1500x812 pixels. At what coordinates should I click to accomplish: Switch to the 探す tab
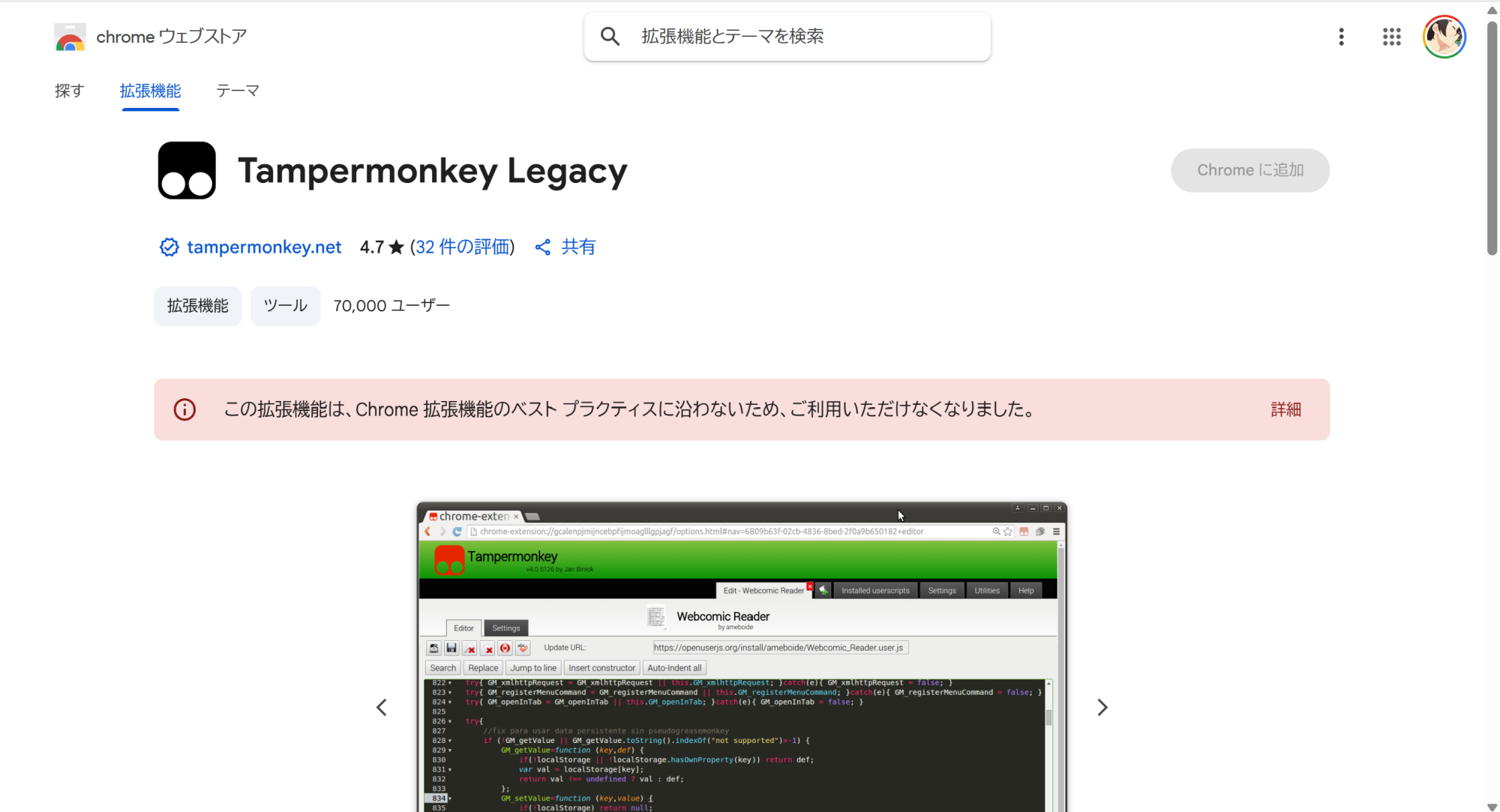point(69,91)
